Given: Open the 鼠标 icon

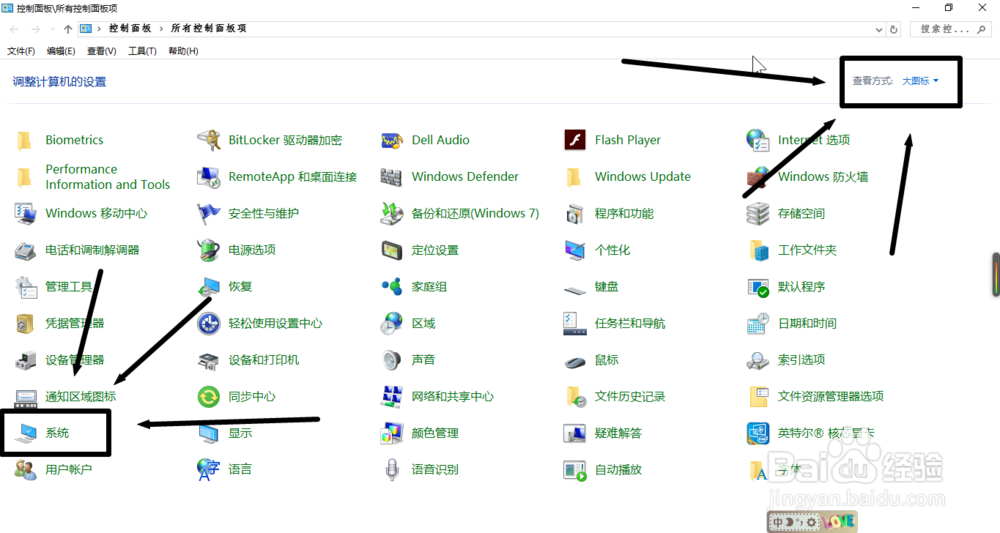Looking at the screenshot, I should pyautogui.click(x=575, y=362).
